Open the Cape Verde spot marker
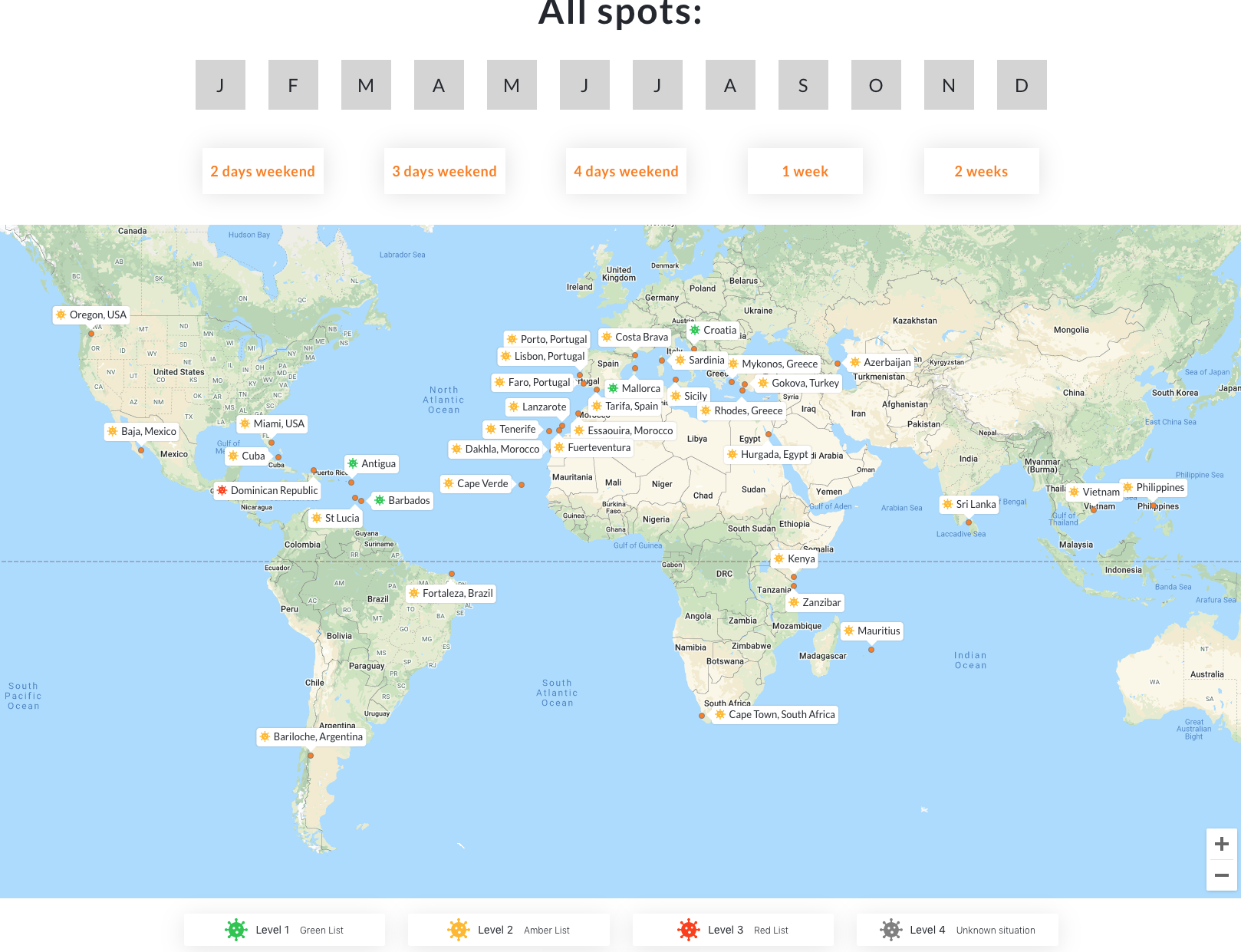This screenshot has width=1241, height=952. click(476, 483)
